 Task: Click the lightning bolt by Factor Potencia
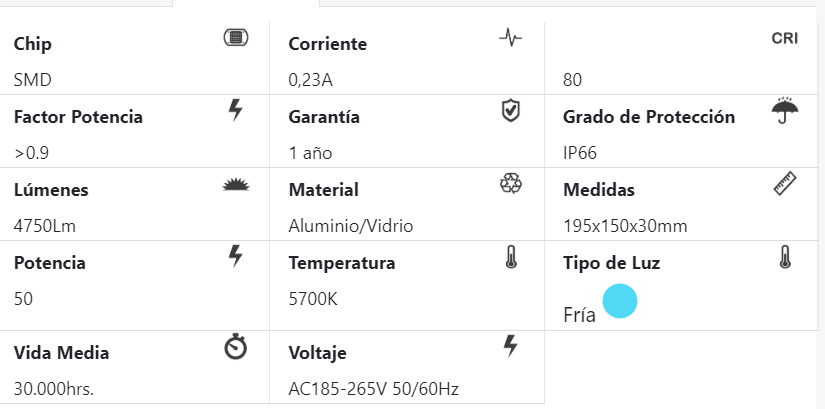coord(236,110)
